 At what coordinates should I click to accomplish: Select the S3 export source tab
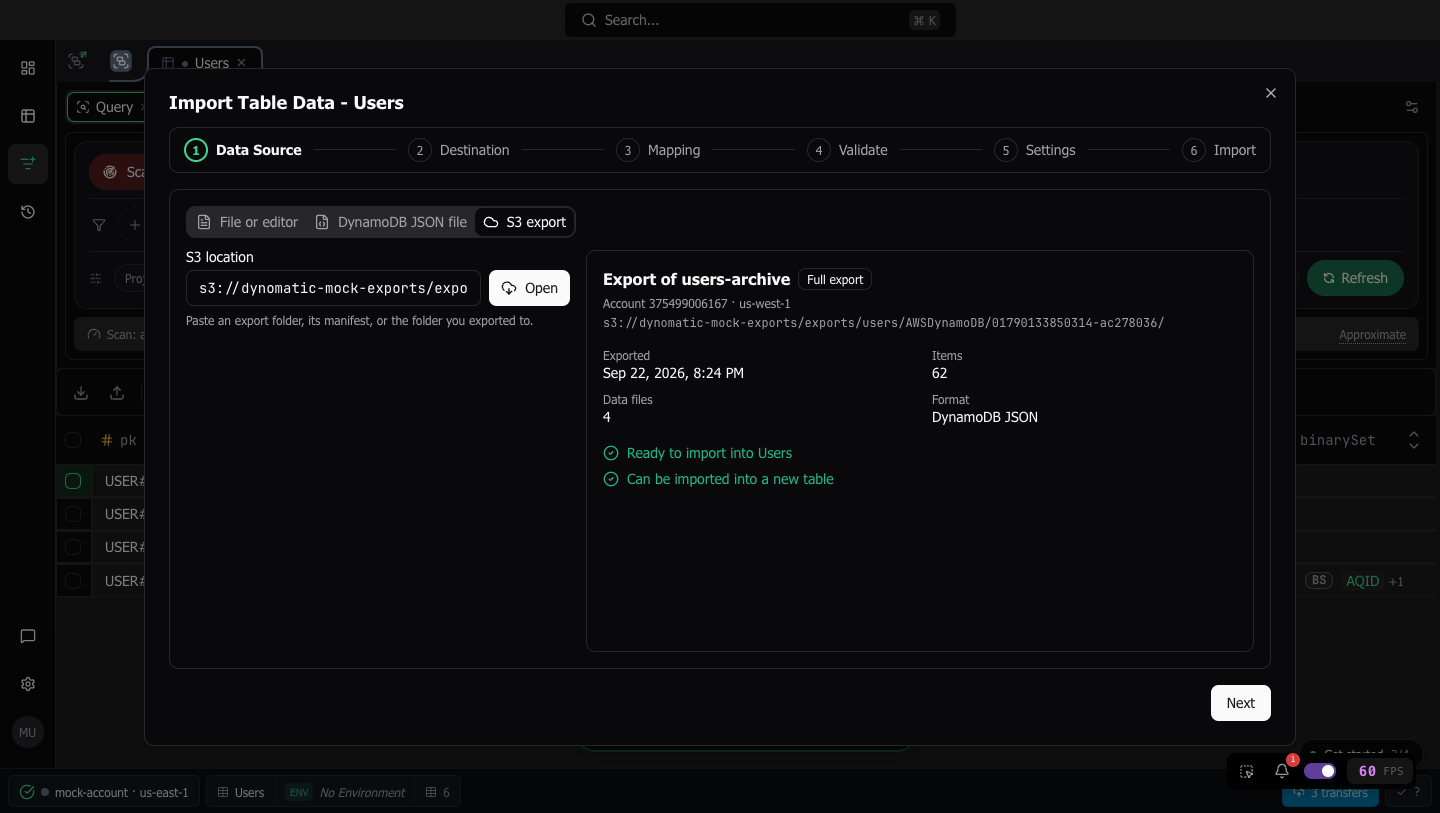coord(525,222)
